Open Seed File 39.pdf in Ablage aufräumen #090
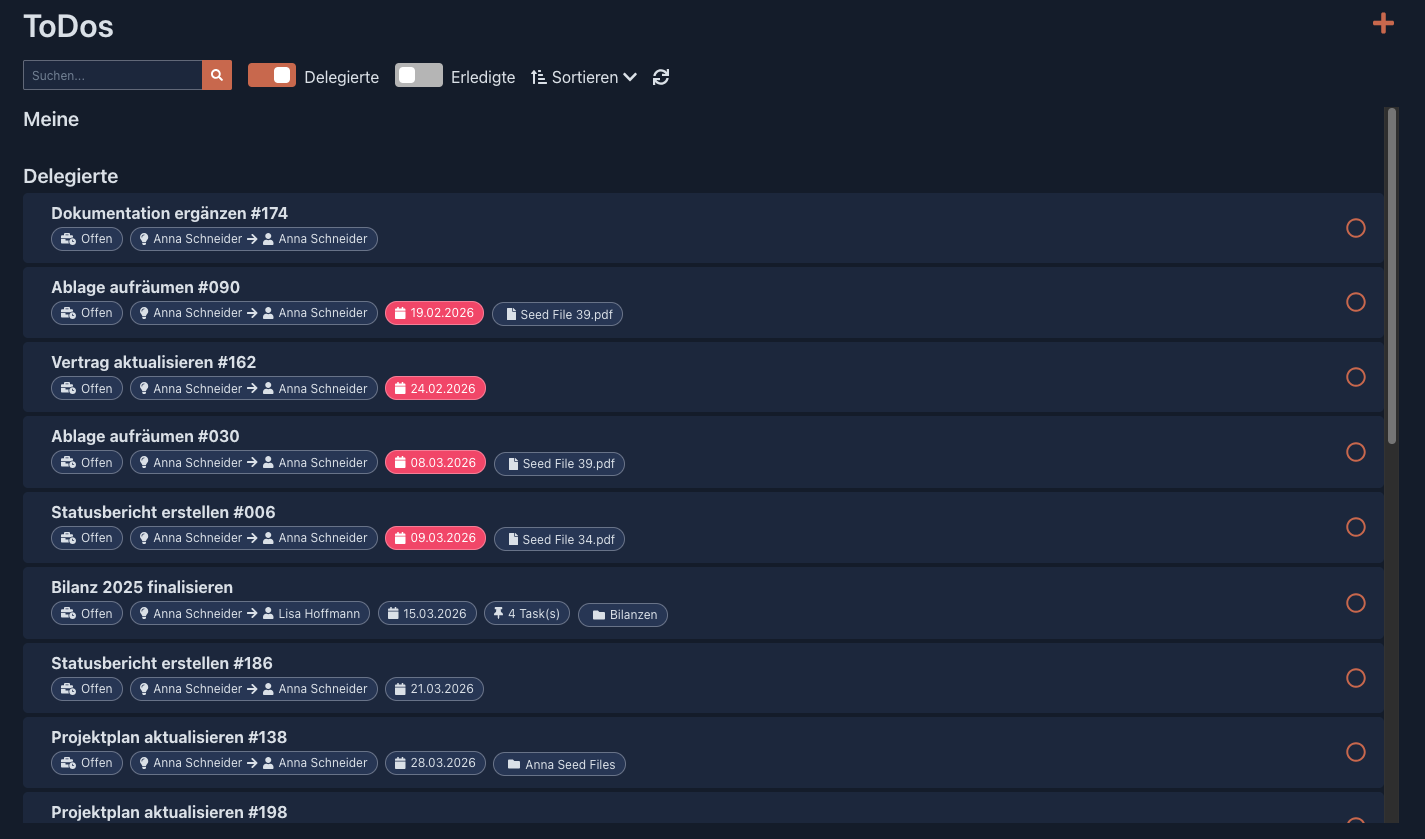The height and width of the screenshot is (839, 1425). (557, 314)
